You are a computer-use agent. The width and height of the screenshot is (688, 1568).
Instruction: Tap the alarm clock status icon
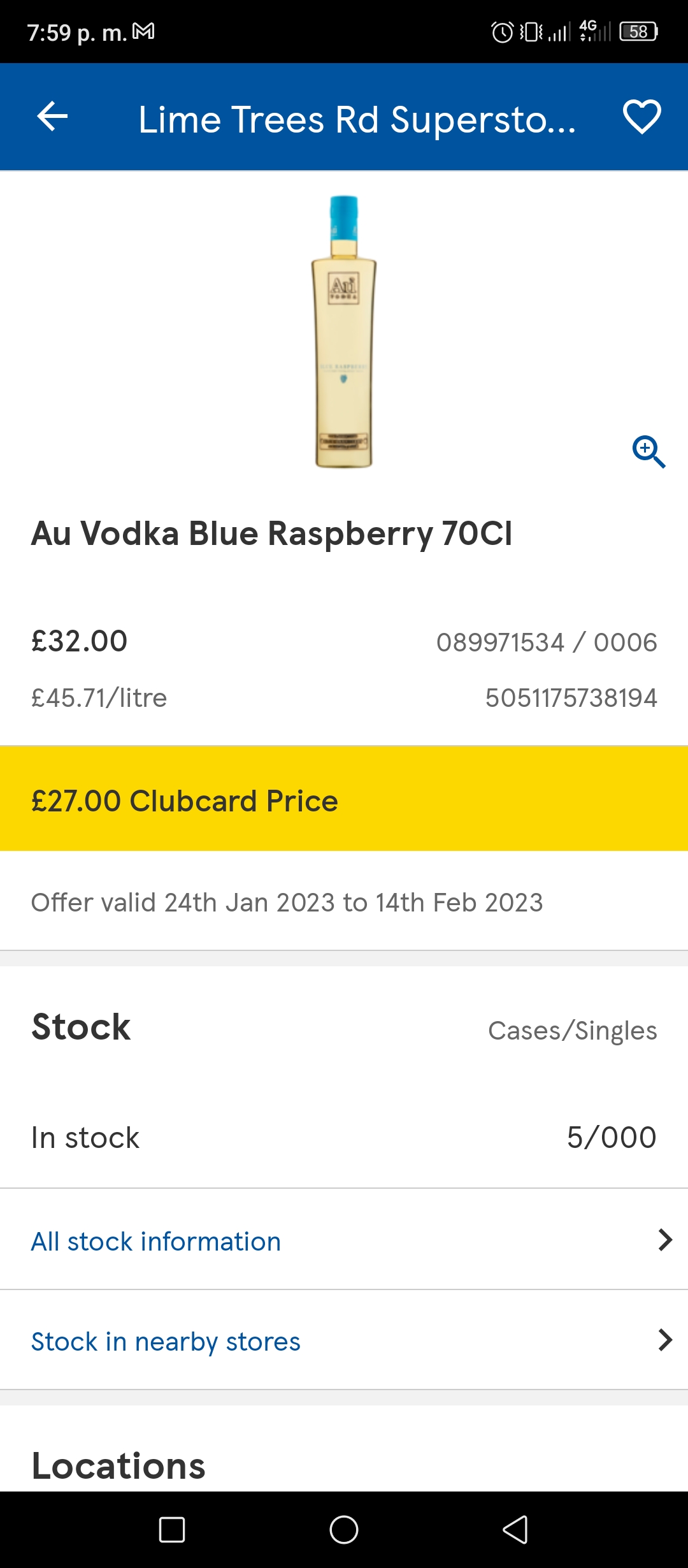(502, 32)
